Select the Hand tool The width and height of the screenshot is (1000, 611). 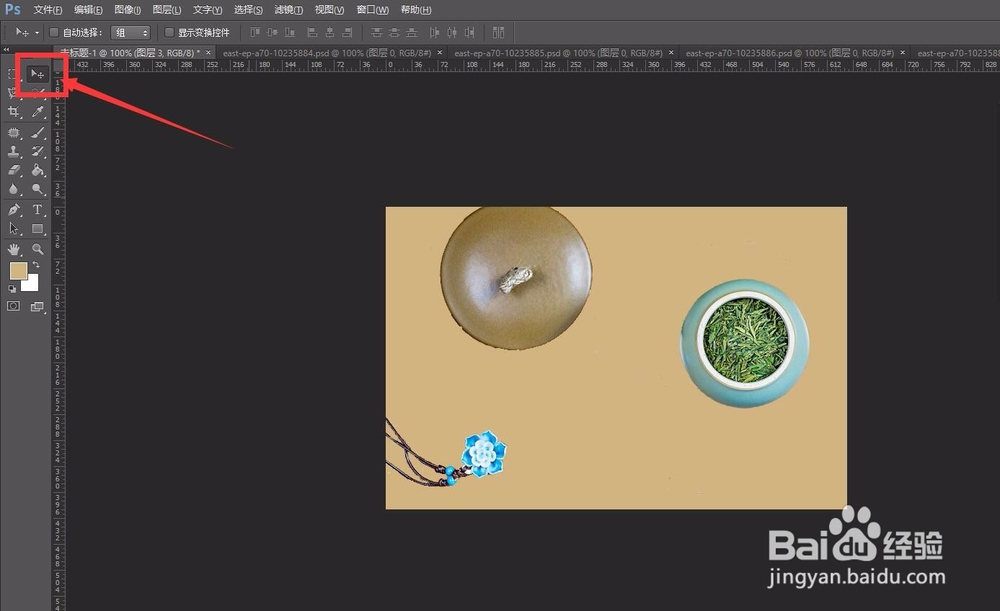13,249
